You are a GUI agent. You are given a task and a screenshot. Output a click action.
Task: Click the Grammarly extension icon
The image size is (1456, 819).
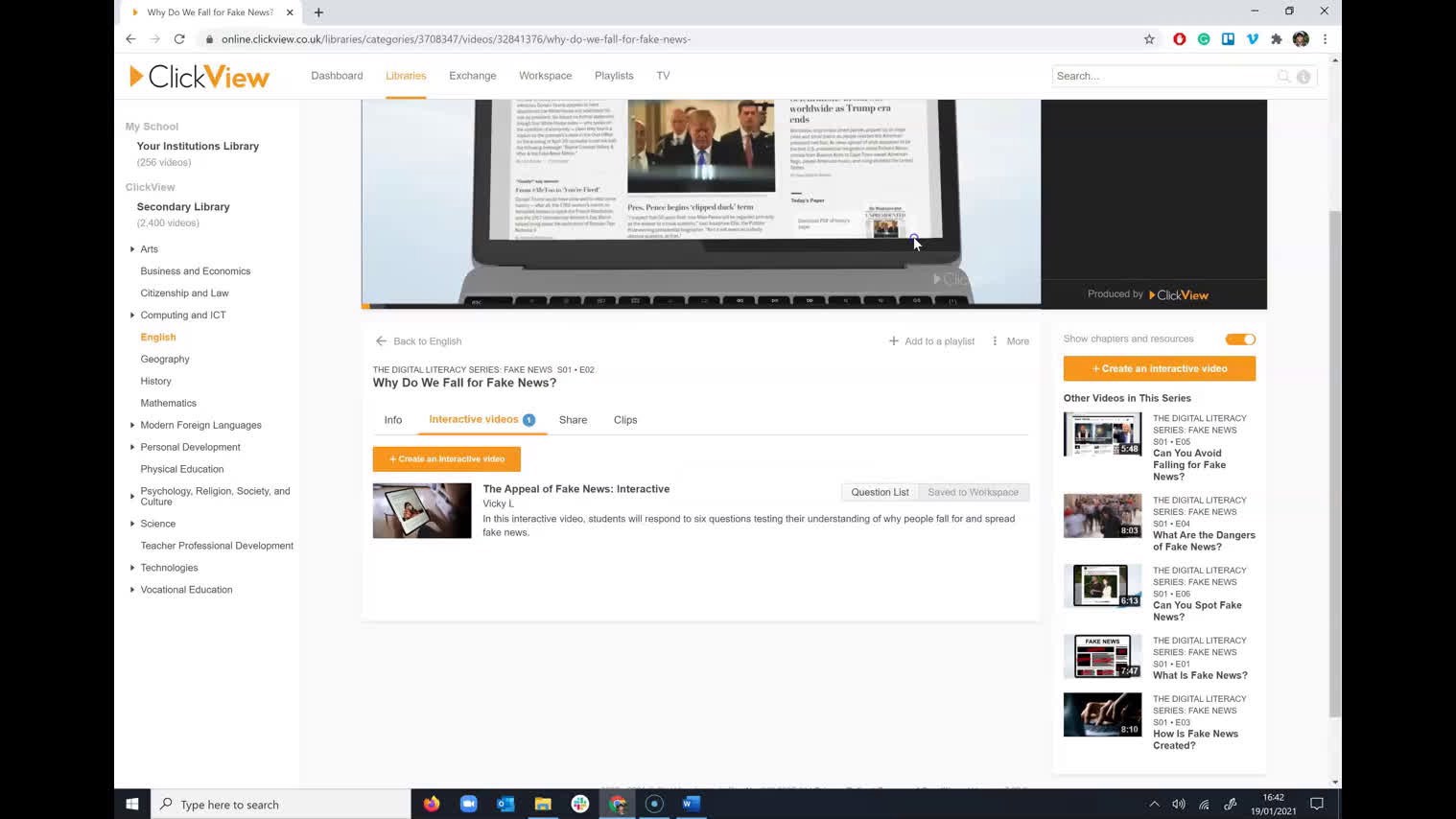click(1204, 39)
